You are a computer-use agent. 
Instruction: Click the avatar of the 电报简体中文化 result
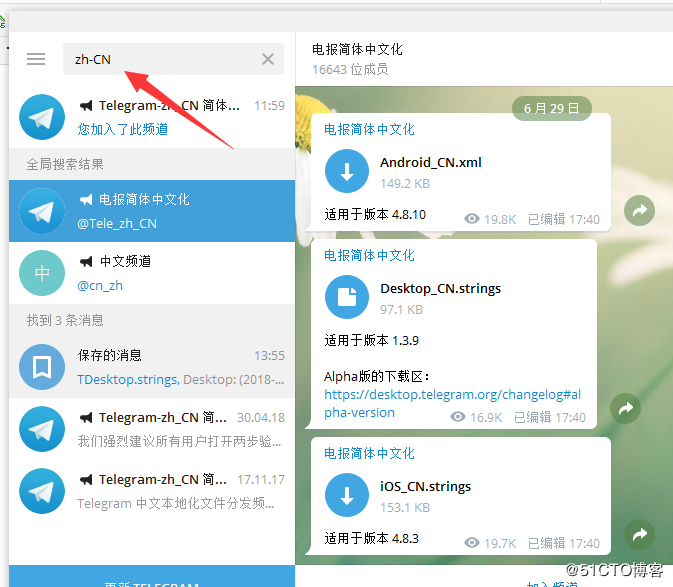pos(42,211)
